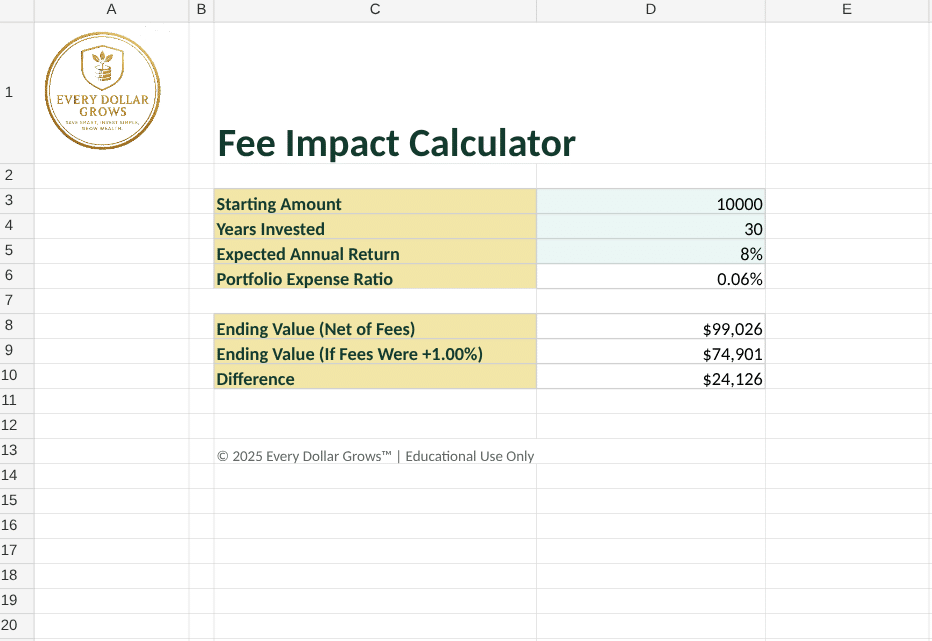The image size is (932, 641).
Task: Select column A header
Action: (x=111, y=10)
